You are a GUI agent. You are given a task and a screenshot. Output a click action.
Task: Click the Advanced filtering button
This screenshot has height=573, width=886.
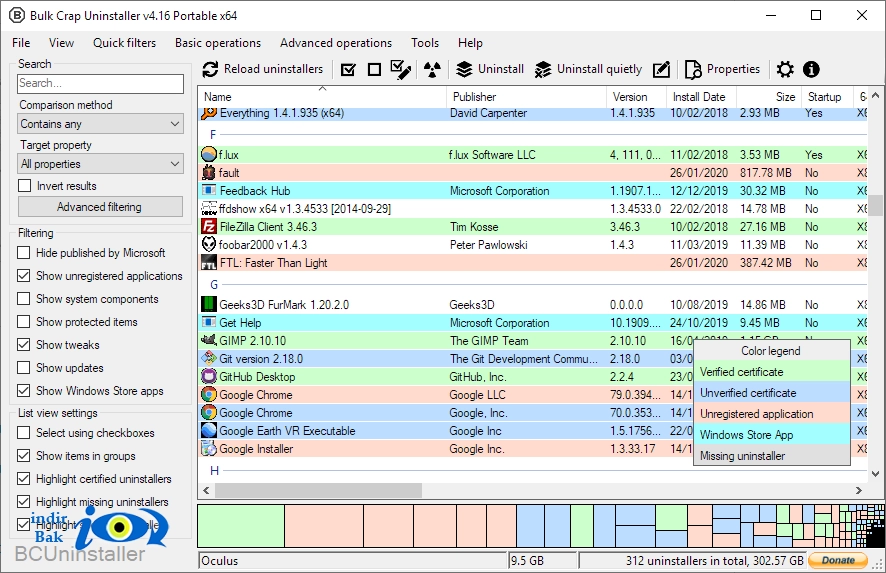click(x=100, y=207)
